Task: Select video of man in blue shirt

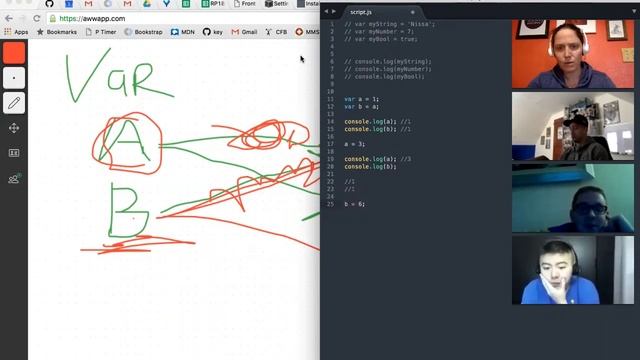Action: (x=573, y=270)
